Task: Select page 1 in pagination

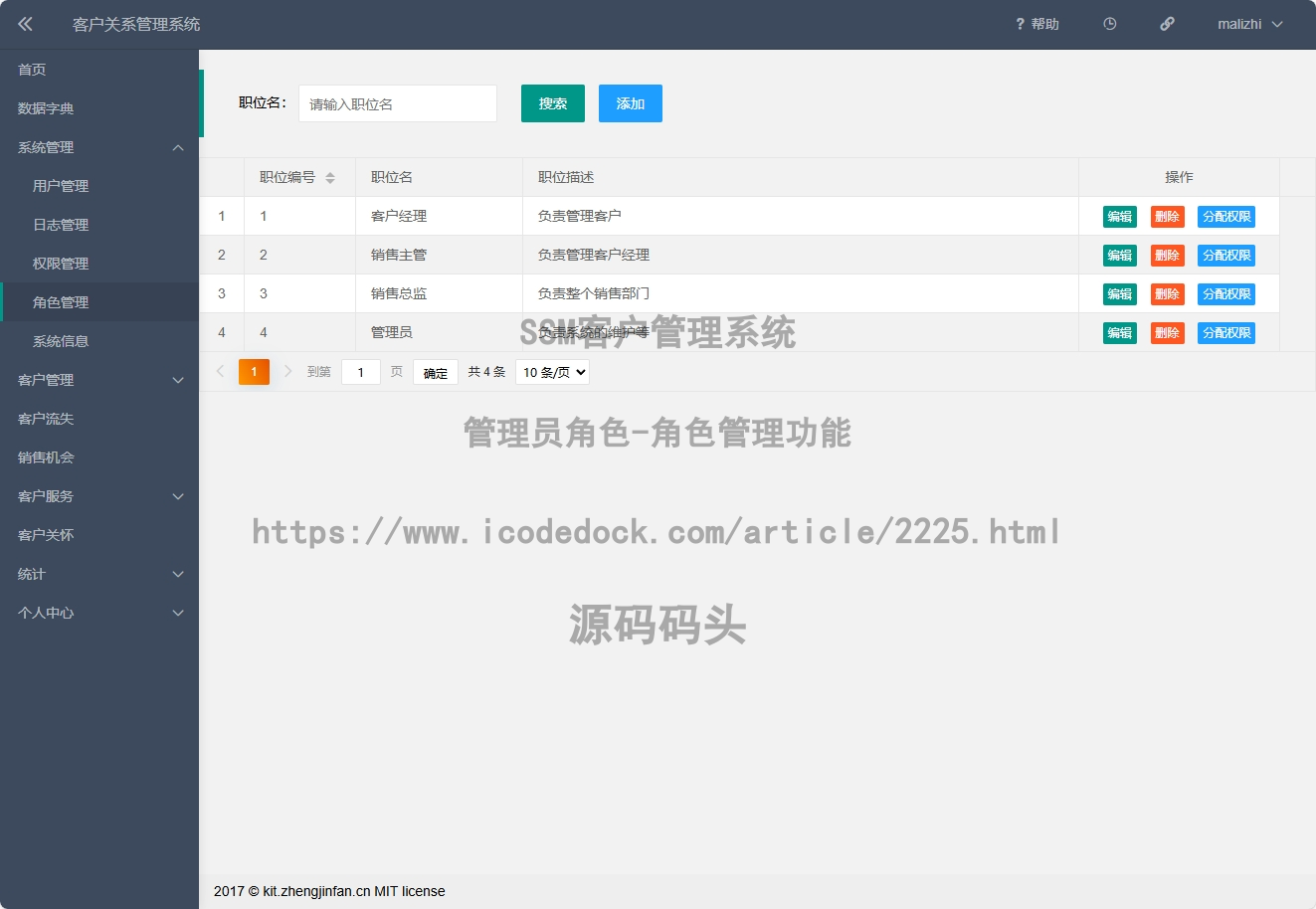Action: pyautogui.click(x=254, y=372)
